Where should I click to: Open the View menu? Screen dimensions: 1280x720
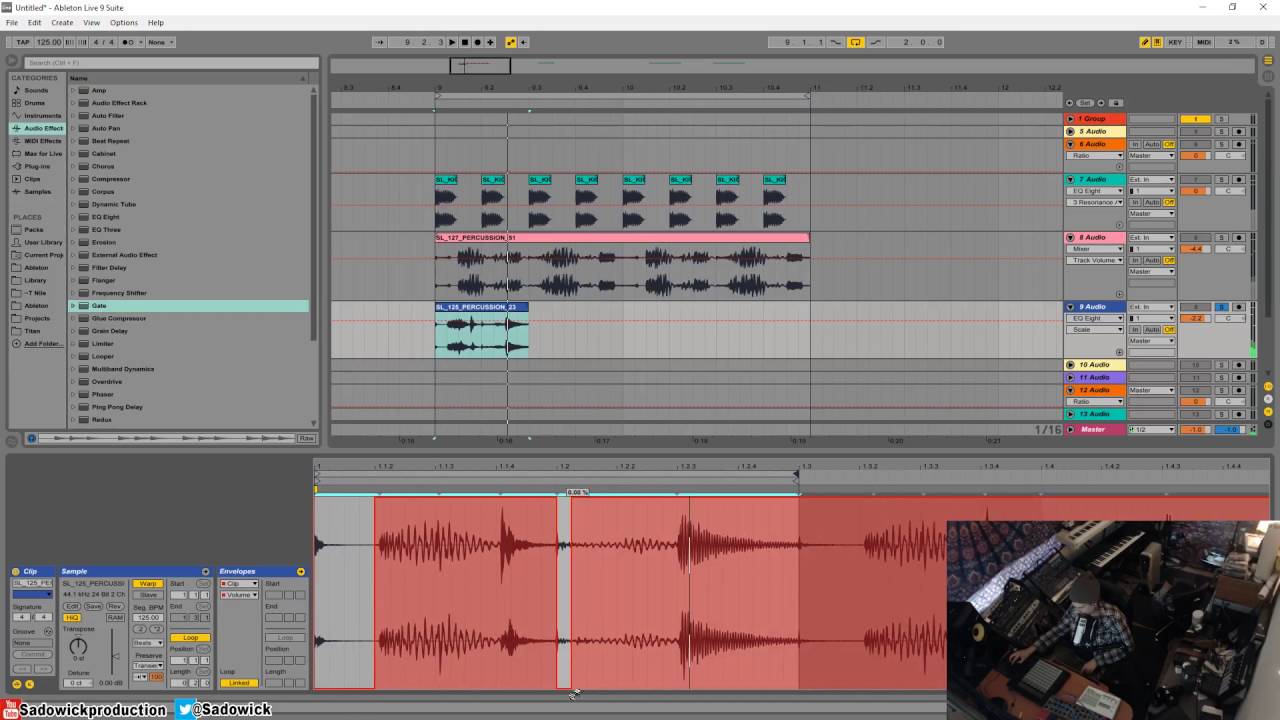point(92,22)
